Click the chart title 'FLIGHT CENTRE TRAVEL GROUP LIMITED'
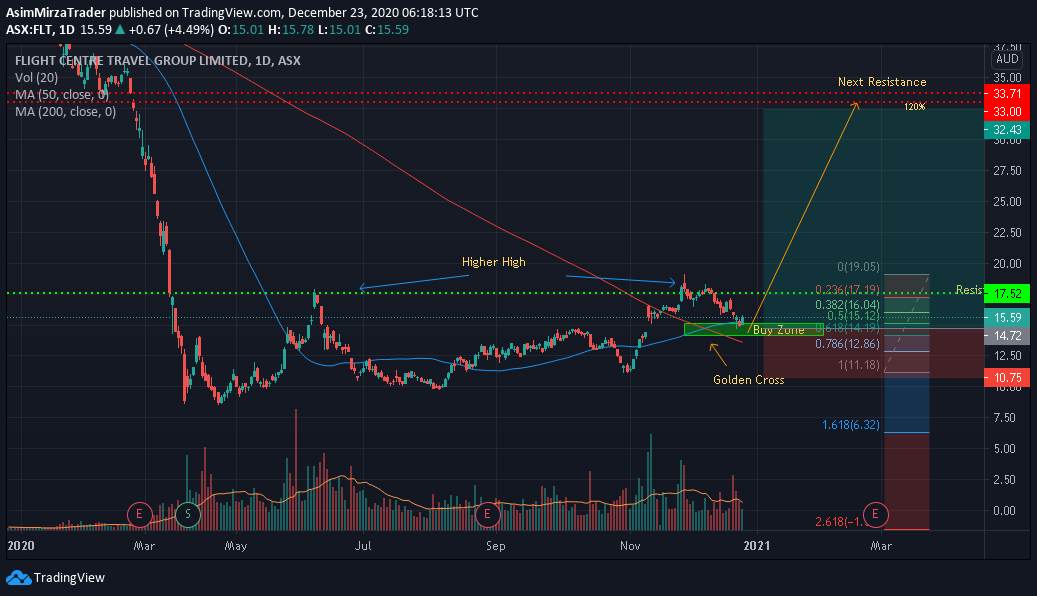This screenshot has height=596, width=1037. (x=132, y=61)
